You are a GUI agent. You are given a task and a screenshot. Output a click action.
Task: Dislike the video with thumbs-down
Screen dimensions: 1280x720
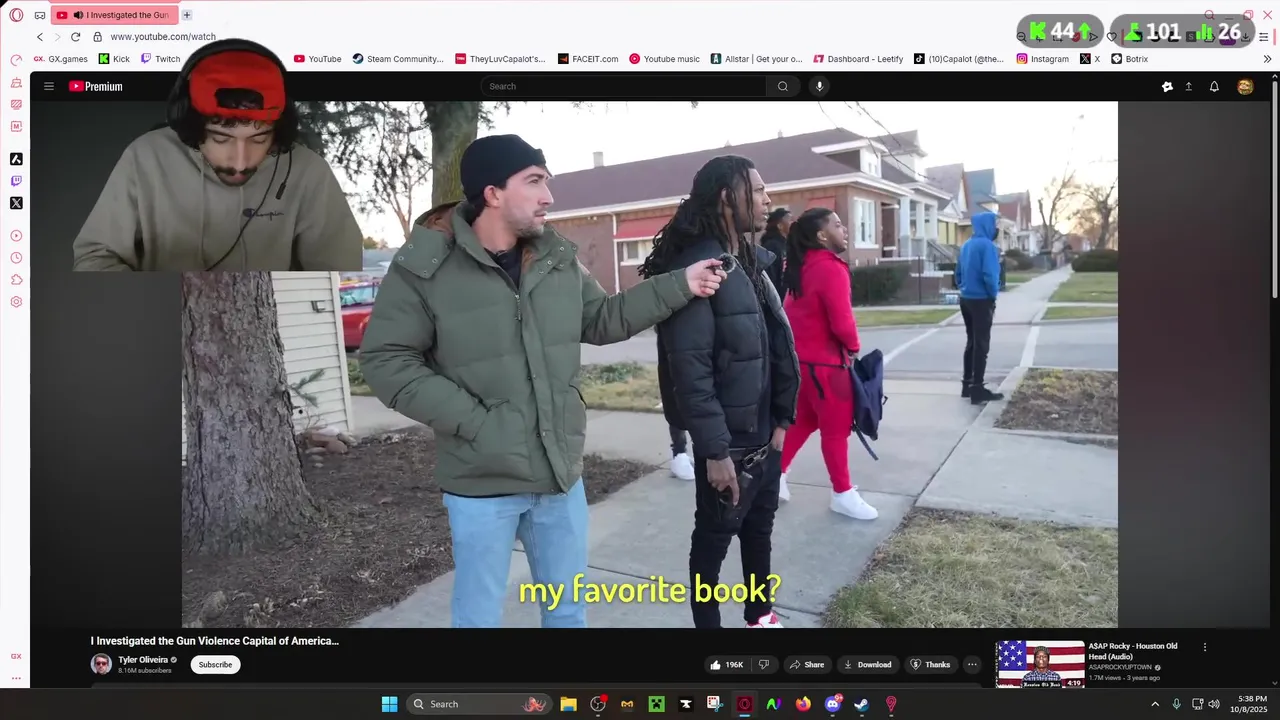(764, 664)
